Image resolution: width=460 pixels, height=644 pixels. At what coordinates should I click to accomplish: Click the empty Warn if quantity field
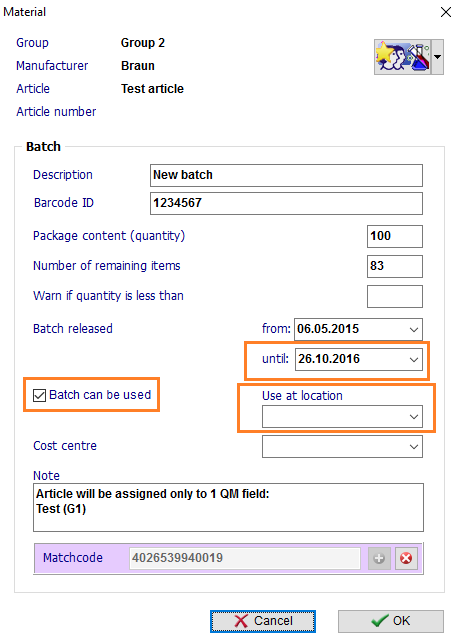pos(395,297)
